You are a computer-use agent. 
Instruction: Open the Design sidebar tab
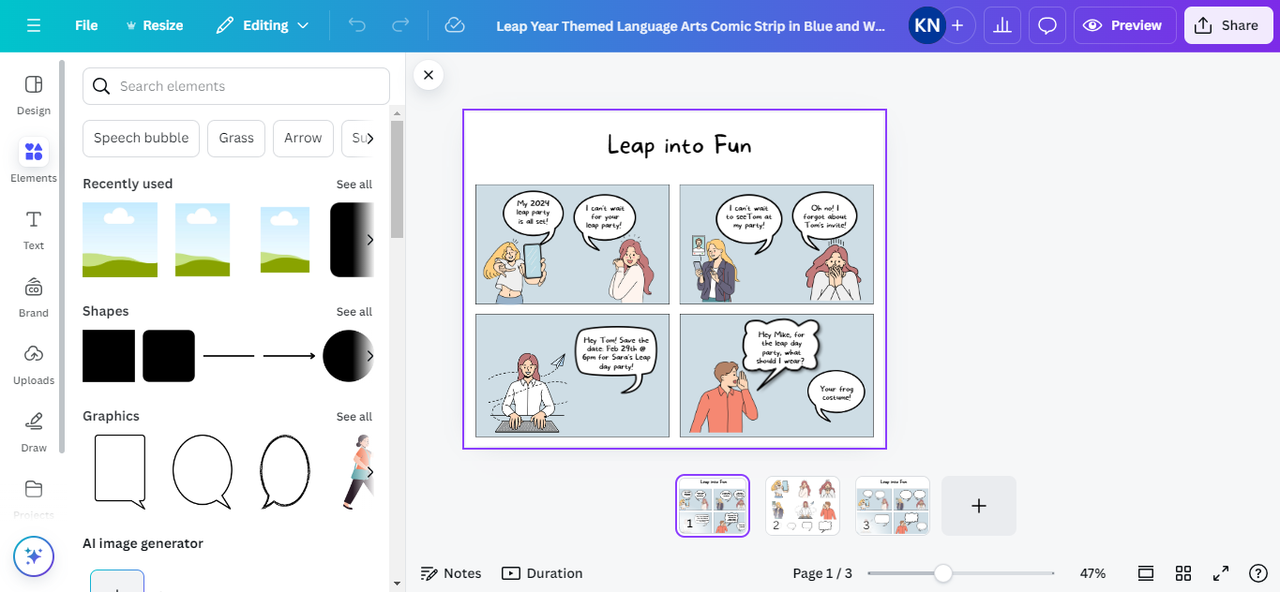[x=34, y=95]
